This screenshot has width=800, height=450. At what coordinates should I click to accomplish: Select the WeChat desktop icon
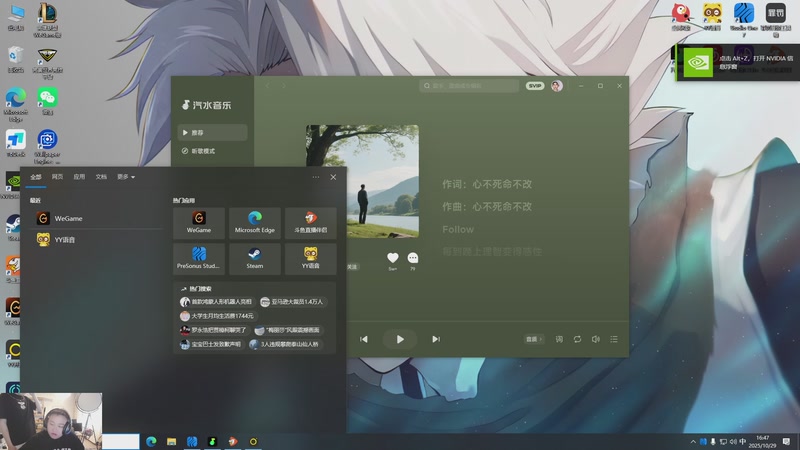[47, 101]
